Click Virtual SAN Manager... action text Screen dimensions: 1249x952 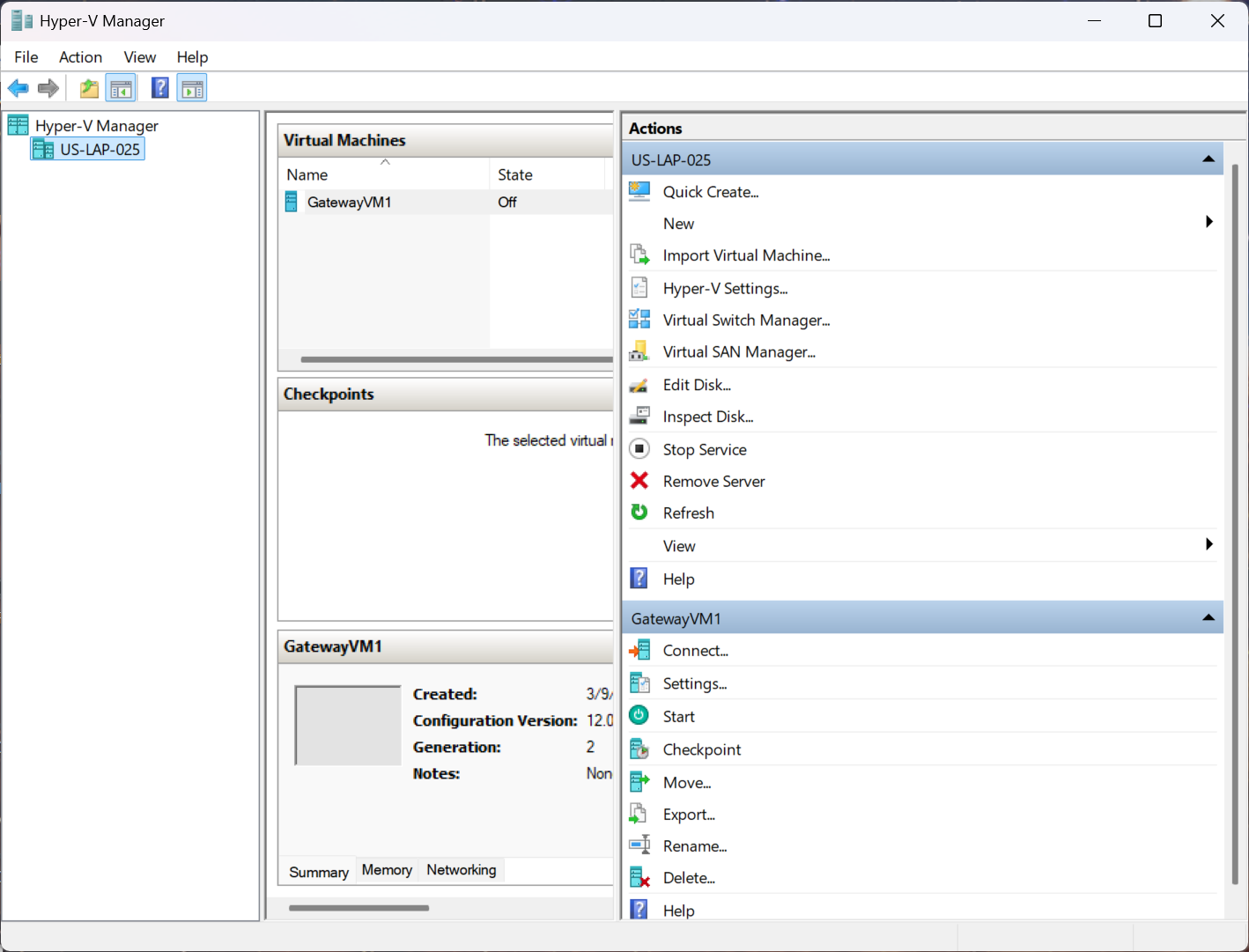740,352
